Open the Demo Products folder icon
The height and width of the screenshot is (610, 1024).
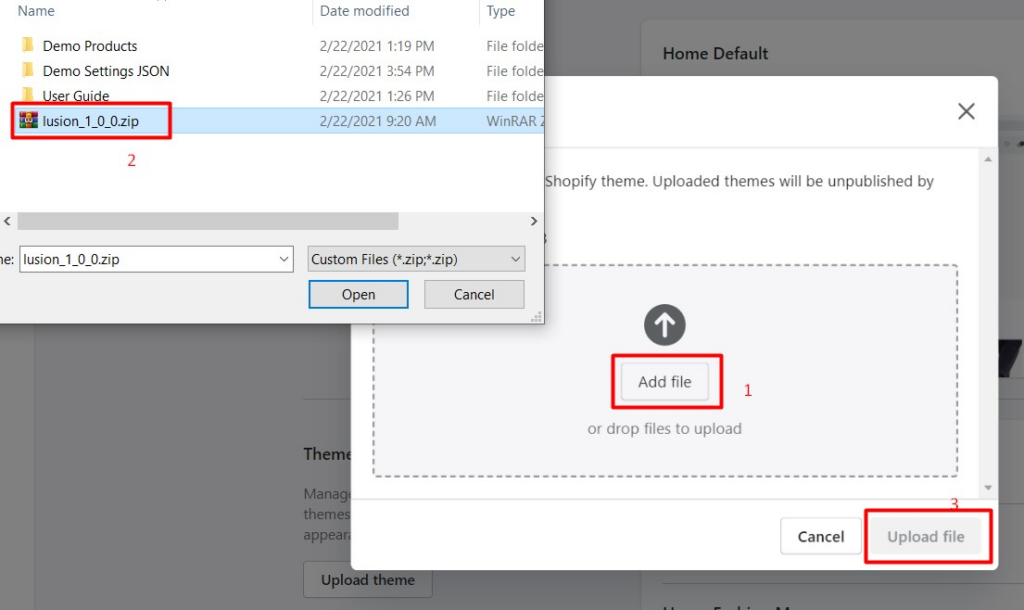[x=27, y=45]
